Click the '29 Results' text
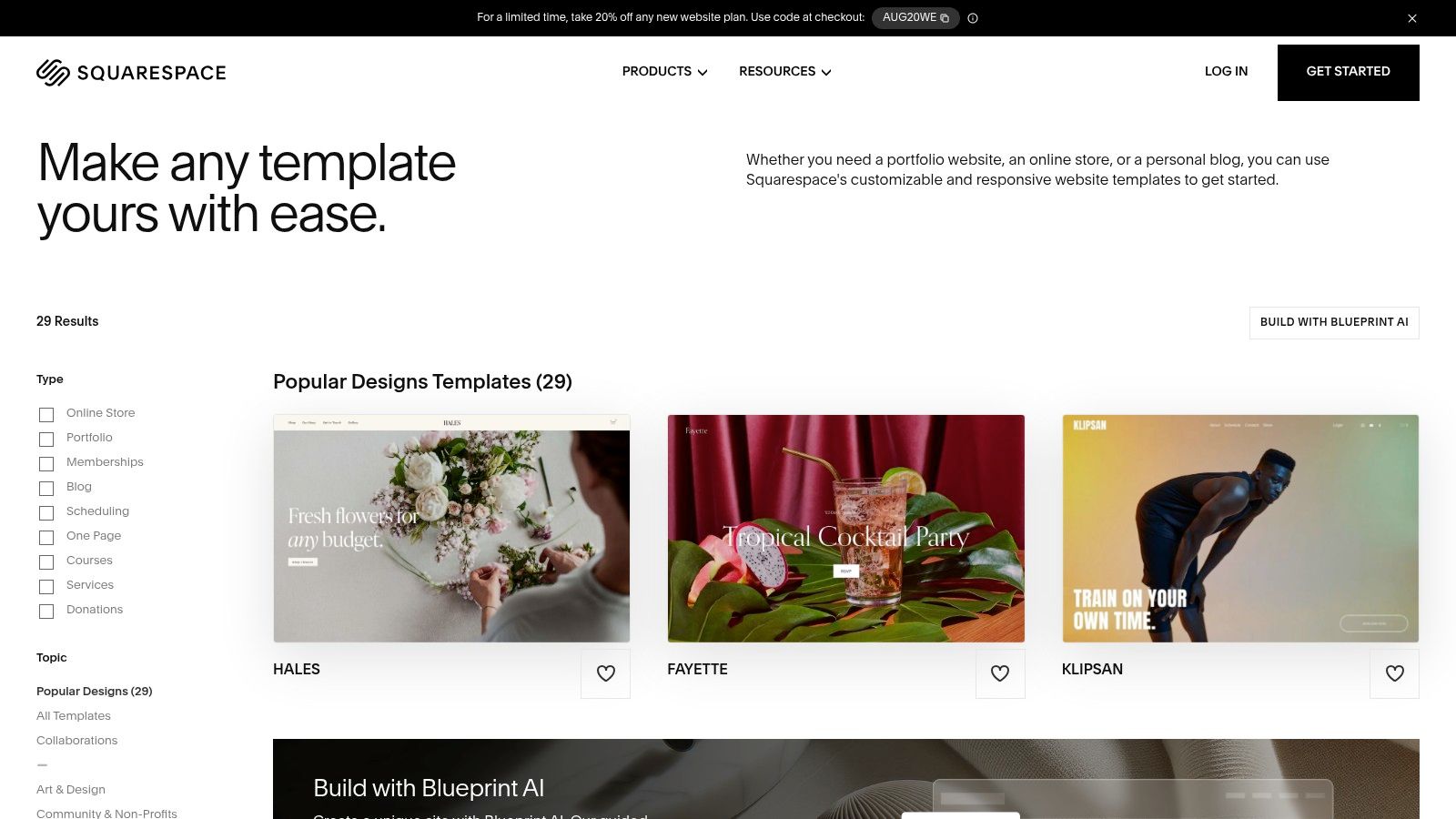 (x=67, y=321)
